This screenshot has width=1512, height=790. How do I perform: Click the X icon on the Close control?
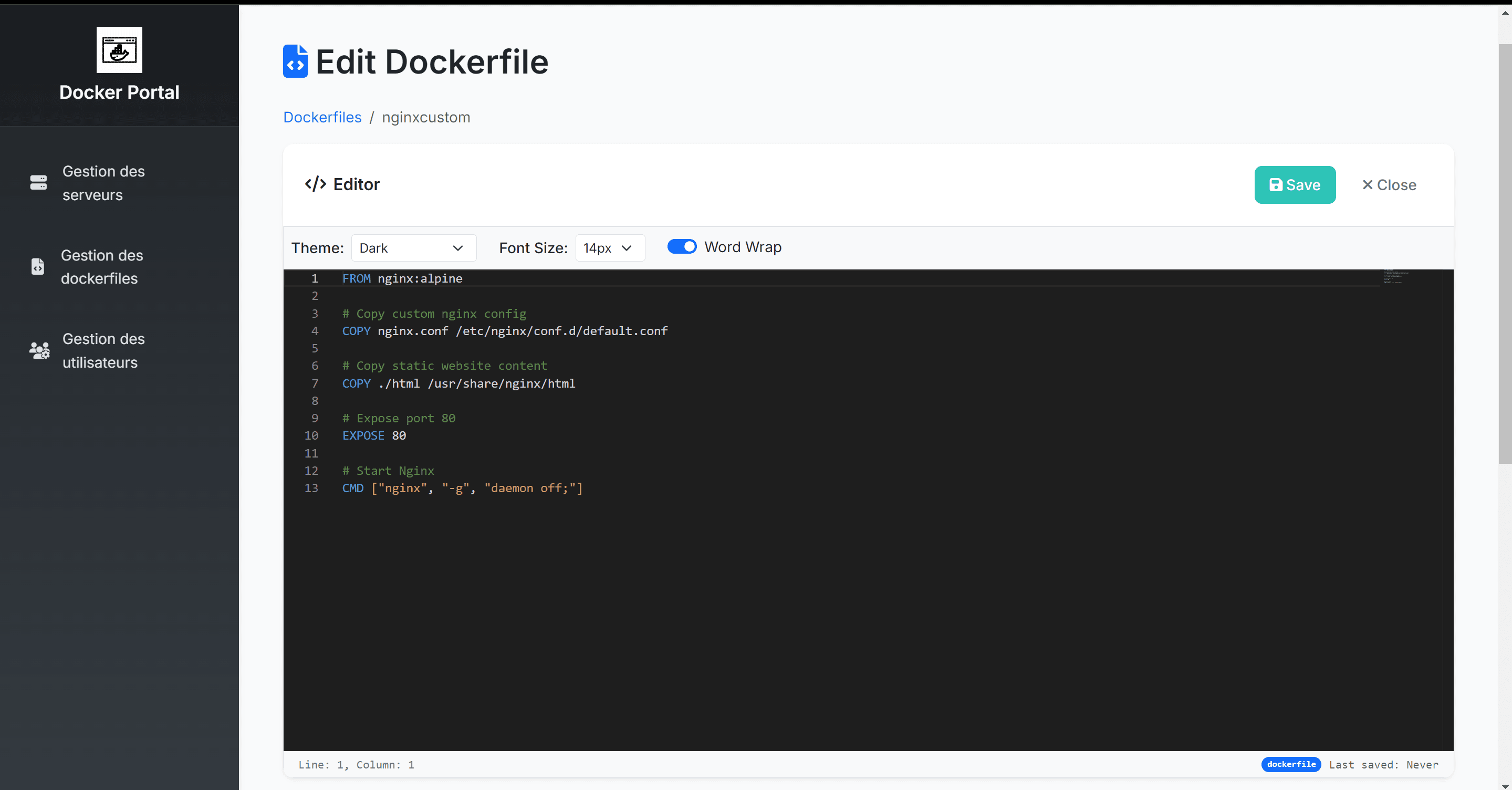coord(1368,185)
